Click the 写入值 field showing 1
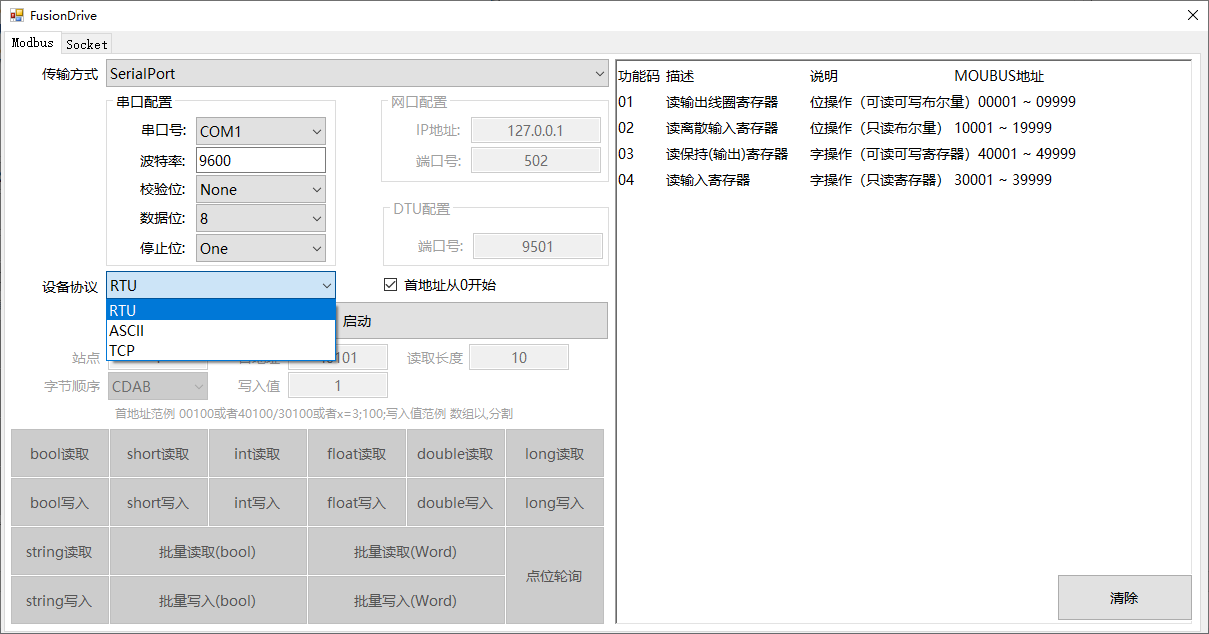The width and height of the screenshot is (1209, 634). (338, 385)
